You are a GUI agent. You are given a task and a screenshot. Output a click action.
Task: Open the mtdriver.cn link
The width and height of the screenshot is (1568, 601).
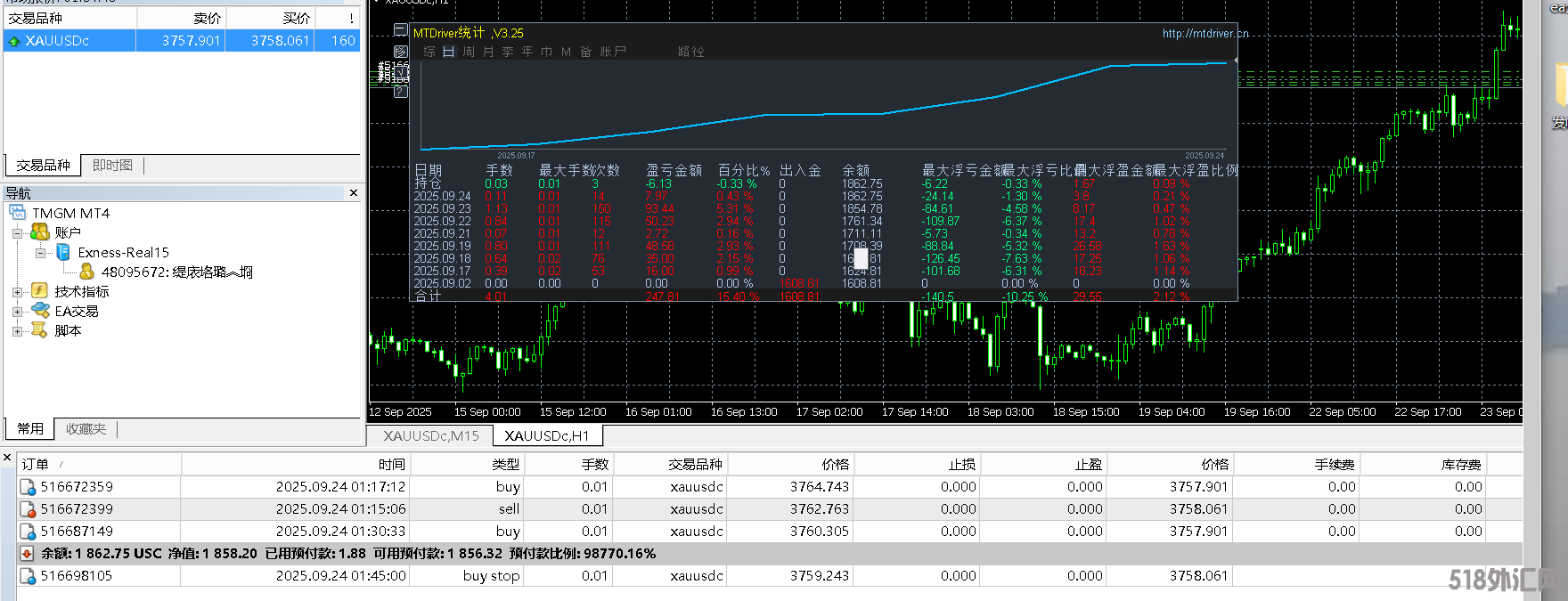click(1205, 34)
